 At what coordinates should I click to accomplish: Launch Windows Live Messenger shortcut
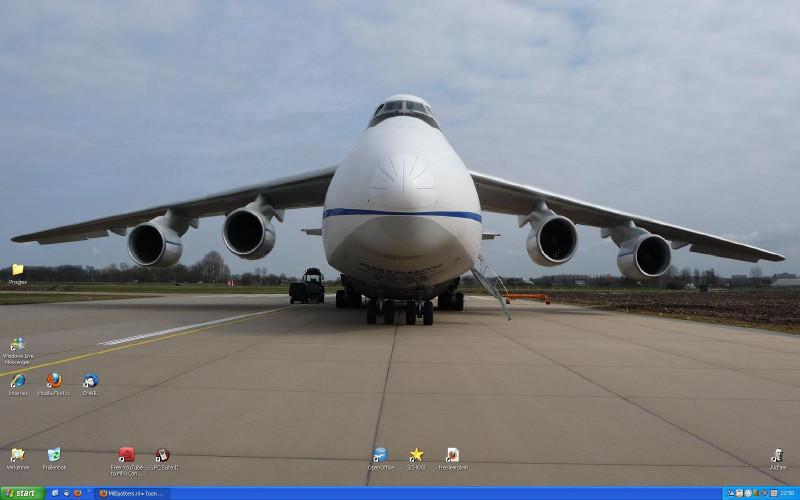17,344
